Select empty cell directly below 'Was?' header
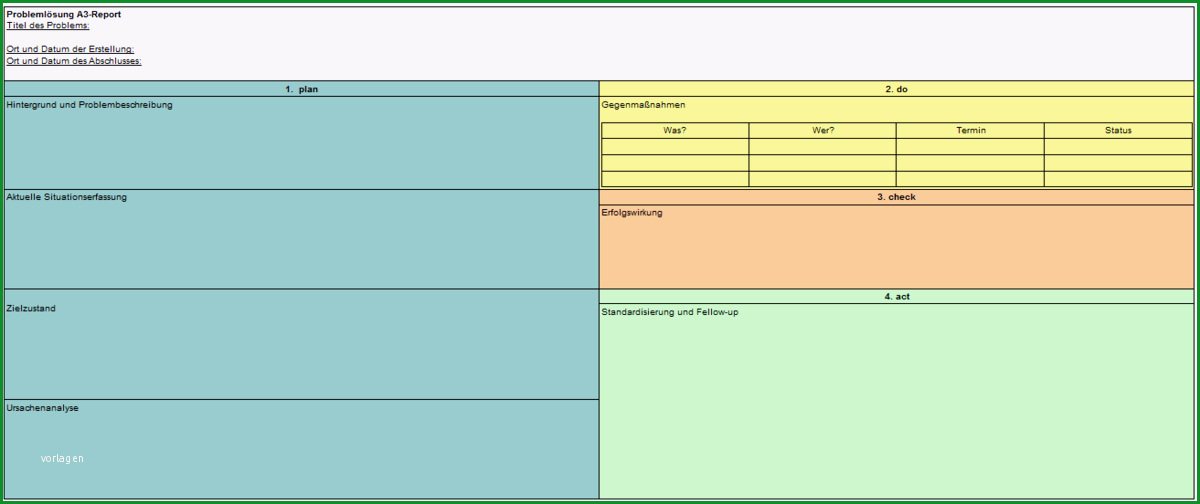The width and height of the screenshot is (1200, 504). click(675, 147)
